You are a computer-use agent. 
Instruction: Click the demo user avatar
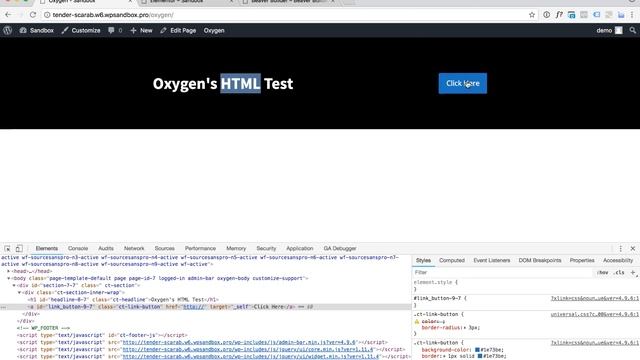coord(619,30)
